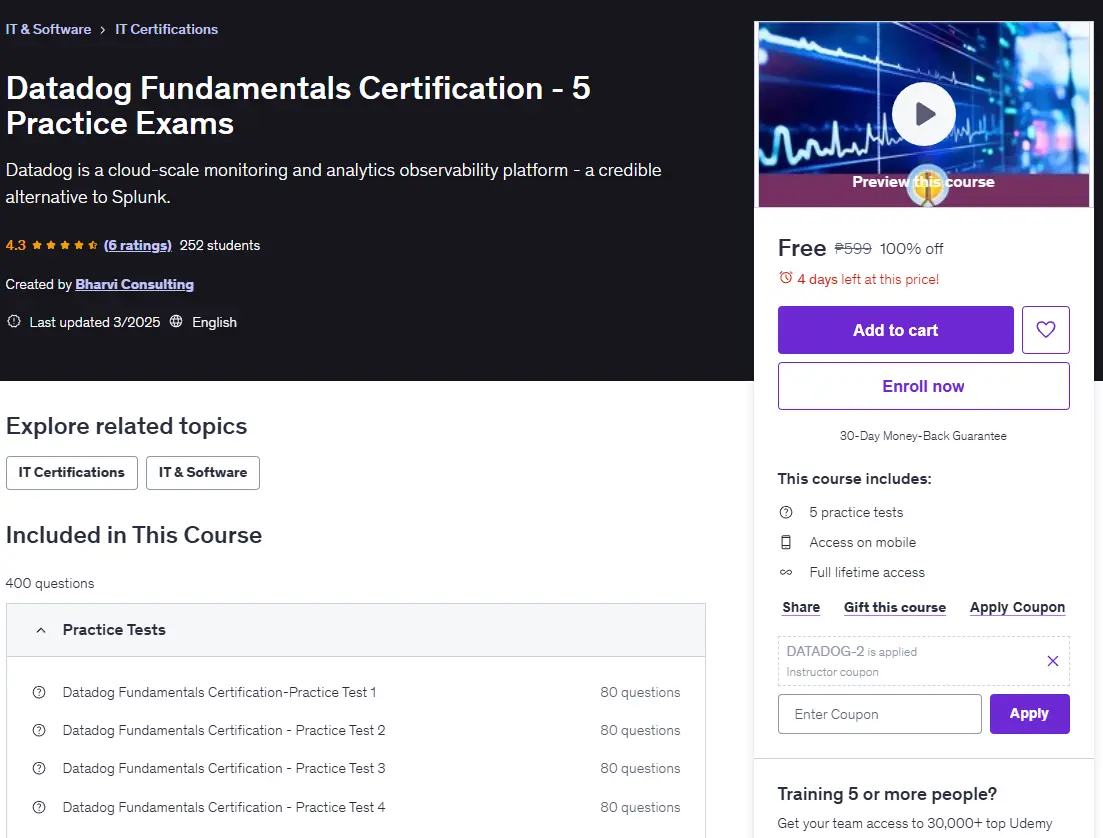This screenshot has height=838, width=1103.
Task: Click the Add to cart button
Action: [895, 330]
